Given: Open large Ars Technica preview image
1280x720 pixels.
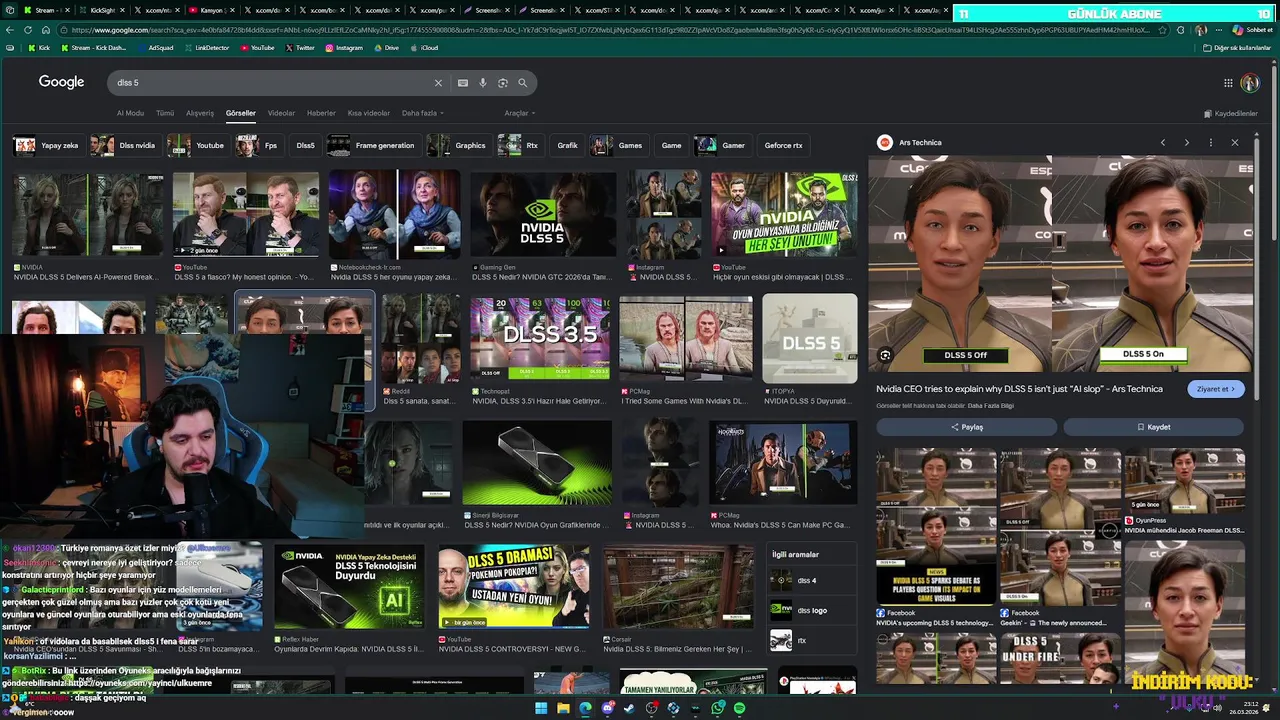Looking at the screenshot, I should (1060, 263).
